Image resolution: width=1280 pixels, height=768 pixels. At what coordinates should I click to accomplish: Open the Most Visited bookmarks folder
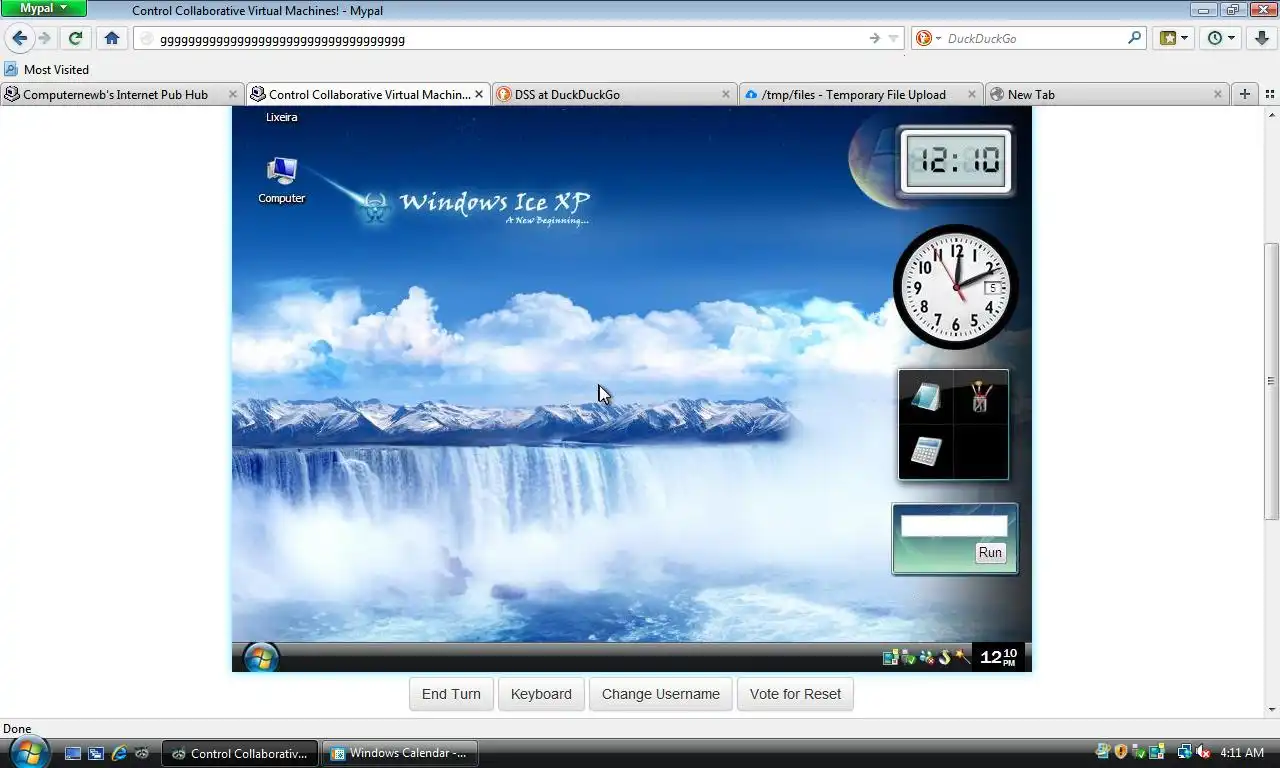click(x=46, y=69)
